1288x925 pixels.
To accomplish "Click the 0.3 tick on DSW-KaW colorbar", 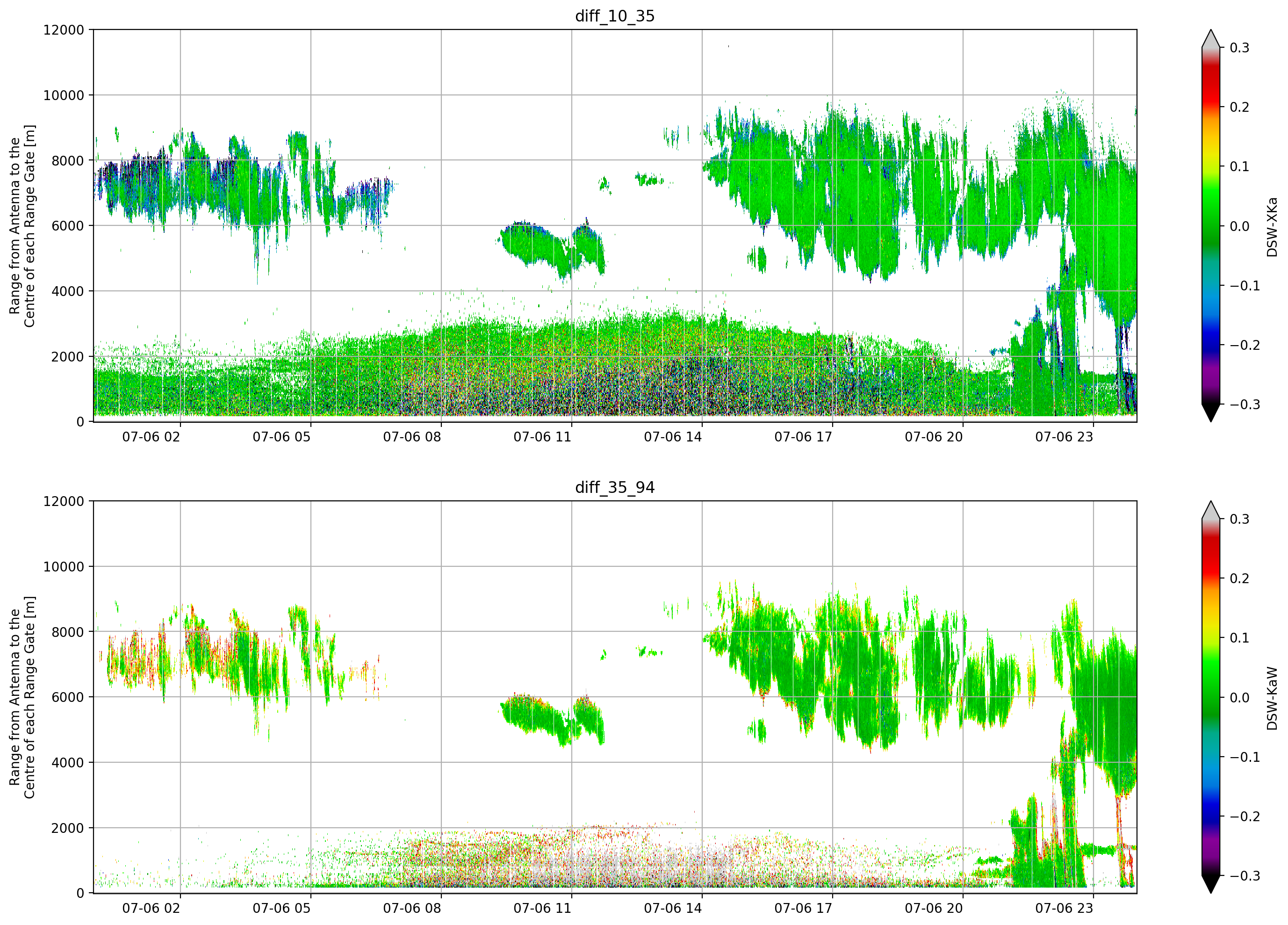I will point(1240,519).
